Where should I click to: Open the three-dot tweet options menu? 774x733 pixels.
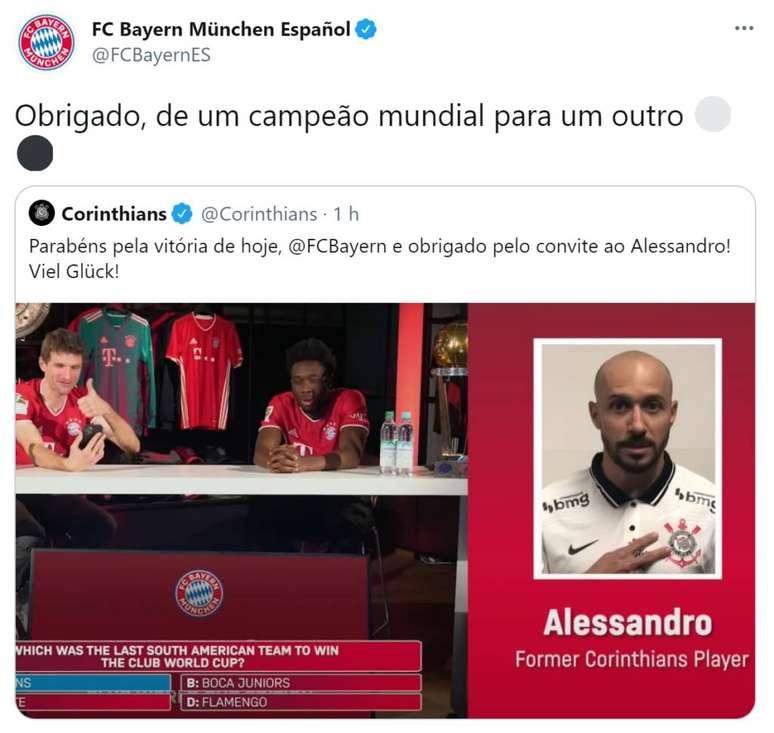pos(744,28)
